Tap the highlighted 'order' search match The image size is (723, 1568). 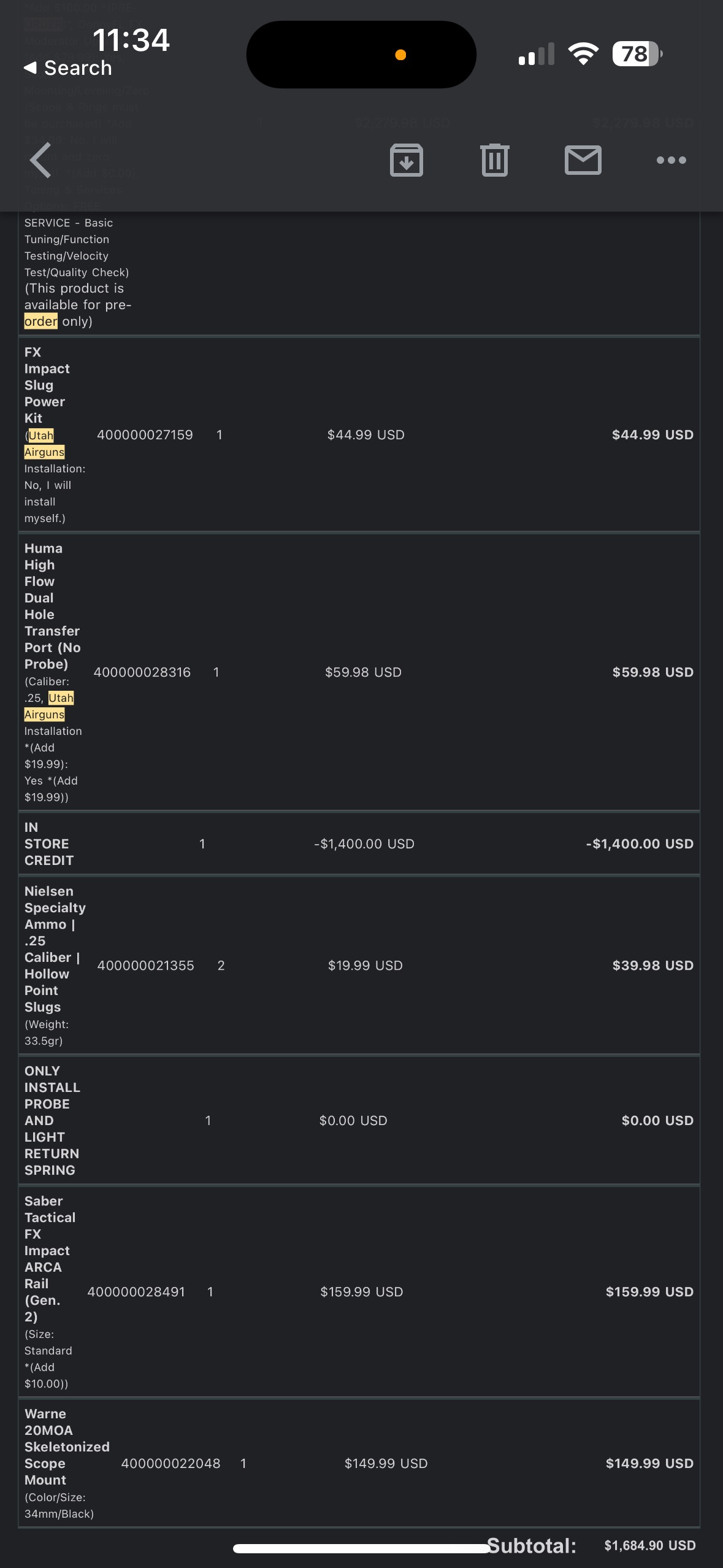[40, 321]
